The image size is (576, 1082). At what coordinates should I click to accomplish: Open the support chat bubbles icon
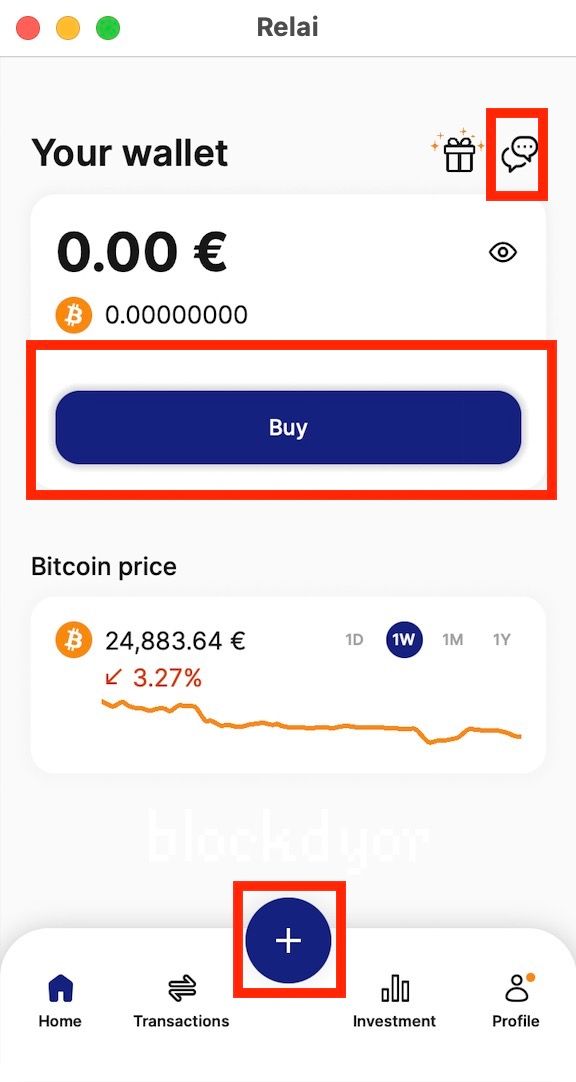[519, 153]
